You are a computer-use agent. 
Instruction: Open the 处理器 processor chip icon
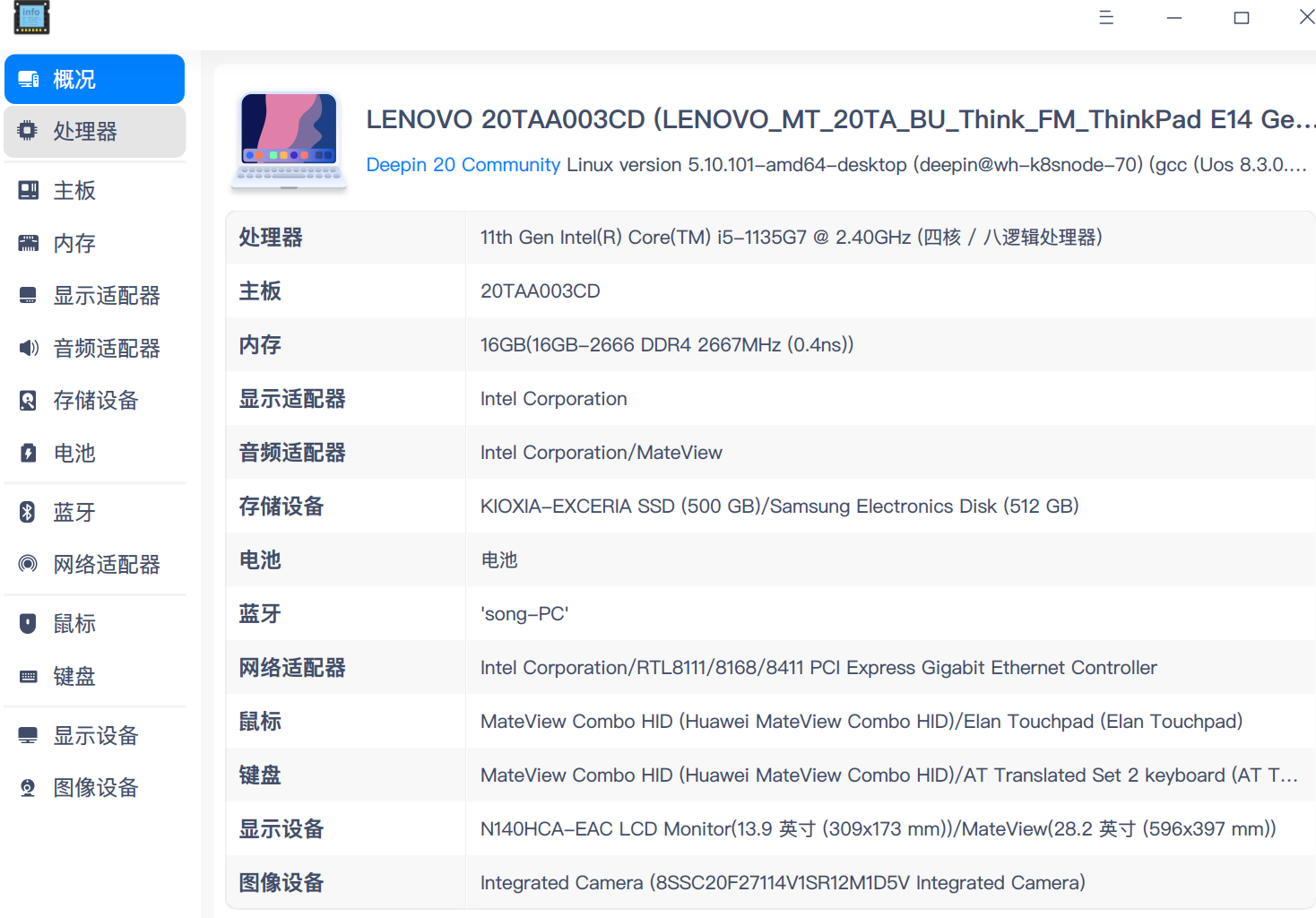(29, 131)
